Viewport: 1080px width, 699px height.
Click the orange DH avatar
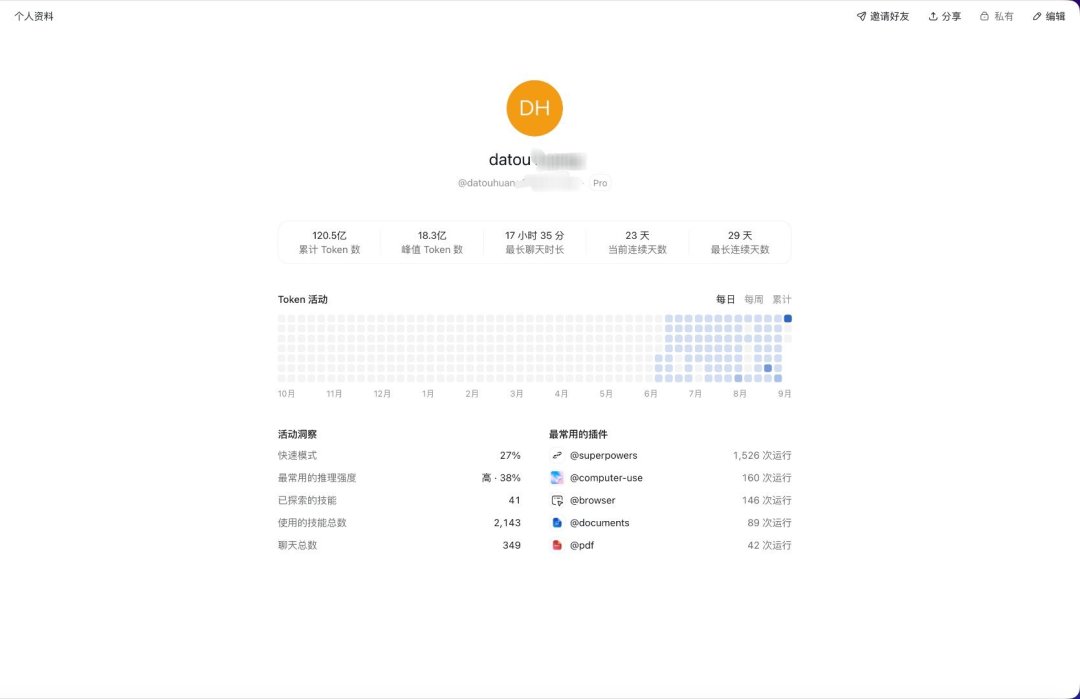(534, 108)
